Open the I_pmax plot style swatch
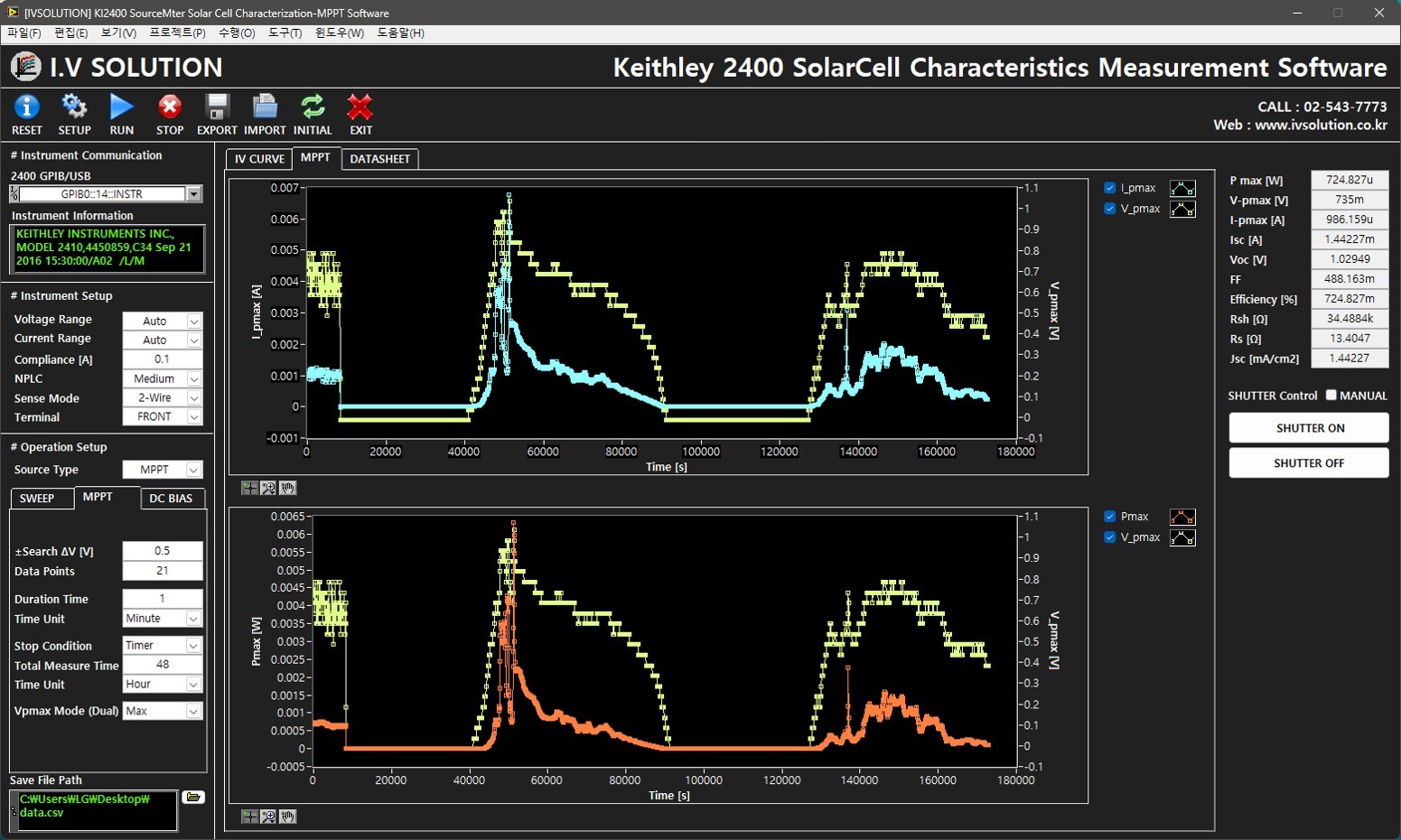The width and height of the screenshot is (1401, 840). (x=1182, y=188)
